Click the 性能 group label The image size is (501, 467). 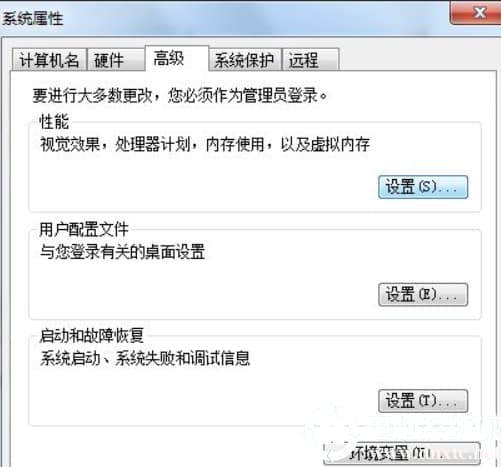tap(54, 121)
